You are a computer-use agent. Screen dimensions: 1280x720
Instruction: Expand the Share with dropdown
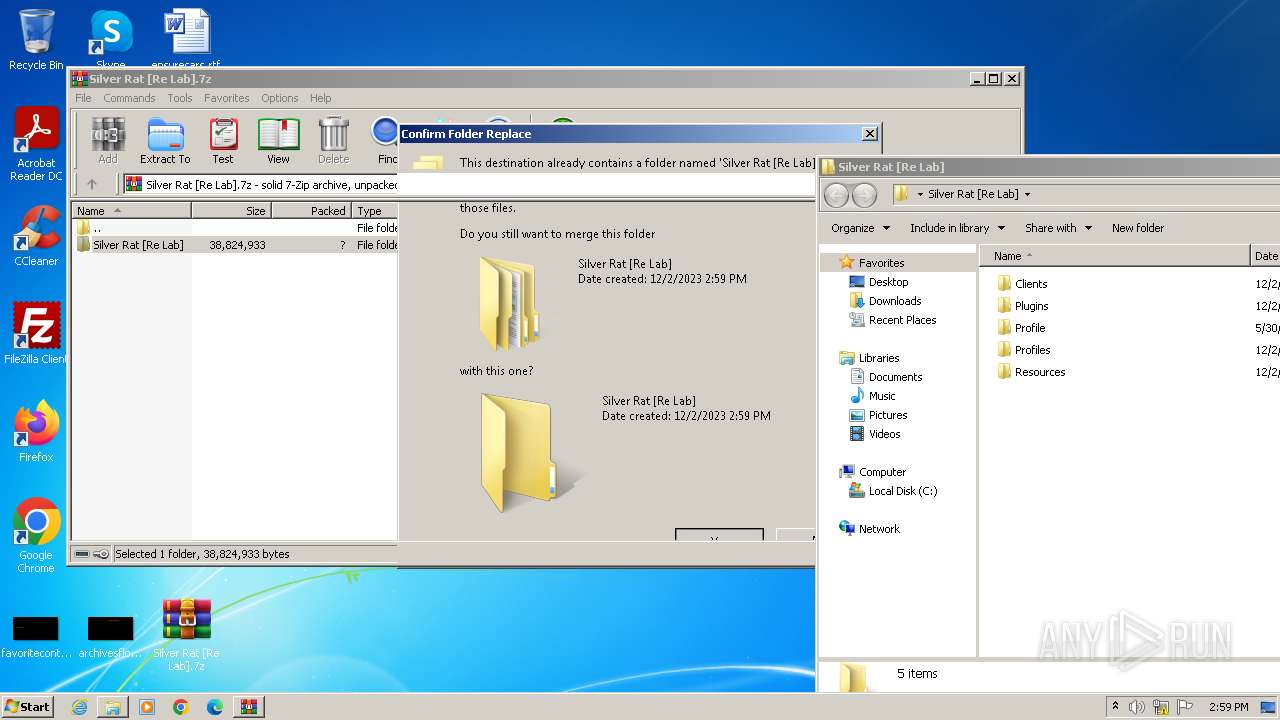[1058, 228]
